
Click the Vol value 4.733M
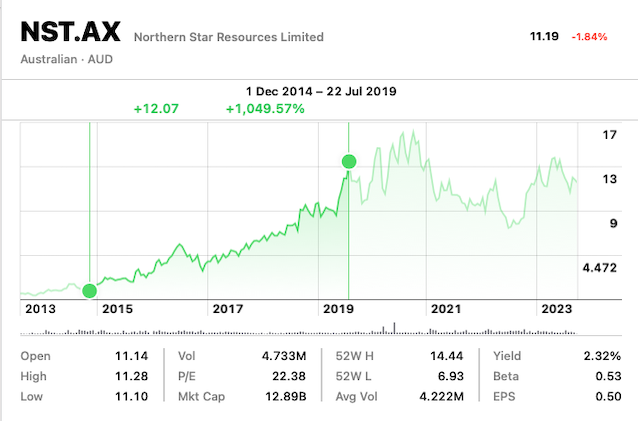point(284,356)
